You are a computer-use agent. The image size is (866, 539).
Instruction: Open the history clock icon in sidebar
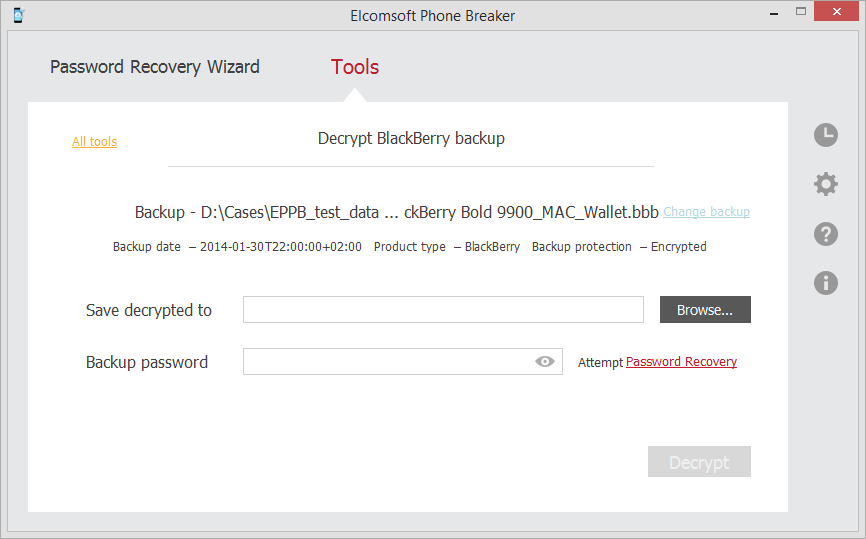pos(825,135)
